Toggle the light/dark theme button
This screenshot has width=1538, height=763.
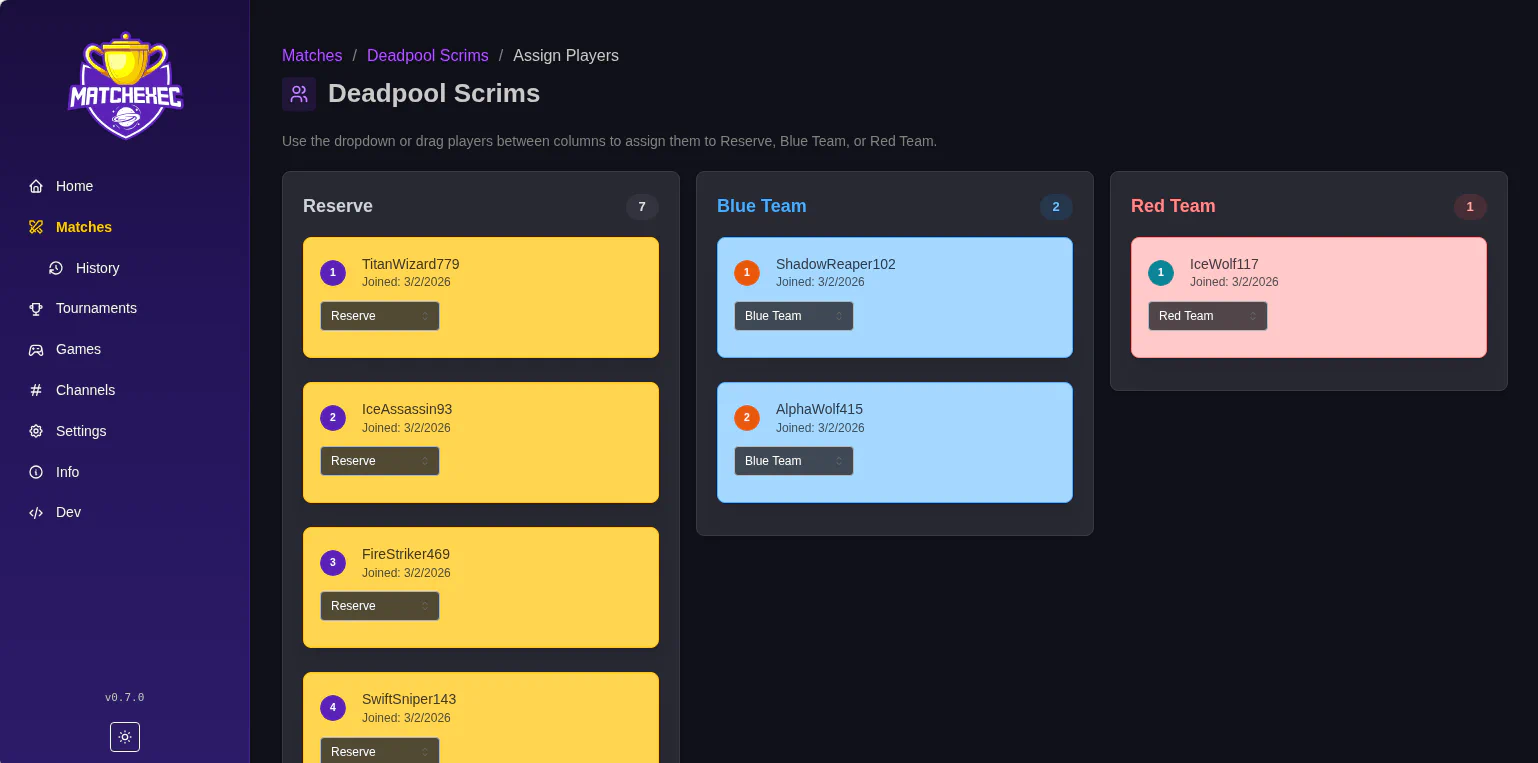click(125, 737)
